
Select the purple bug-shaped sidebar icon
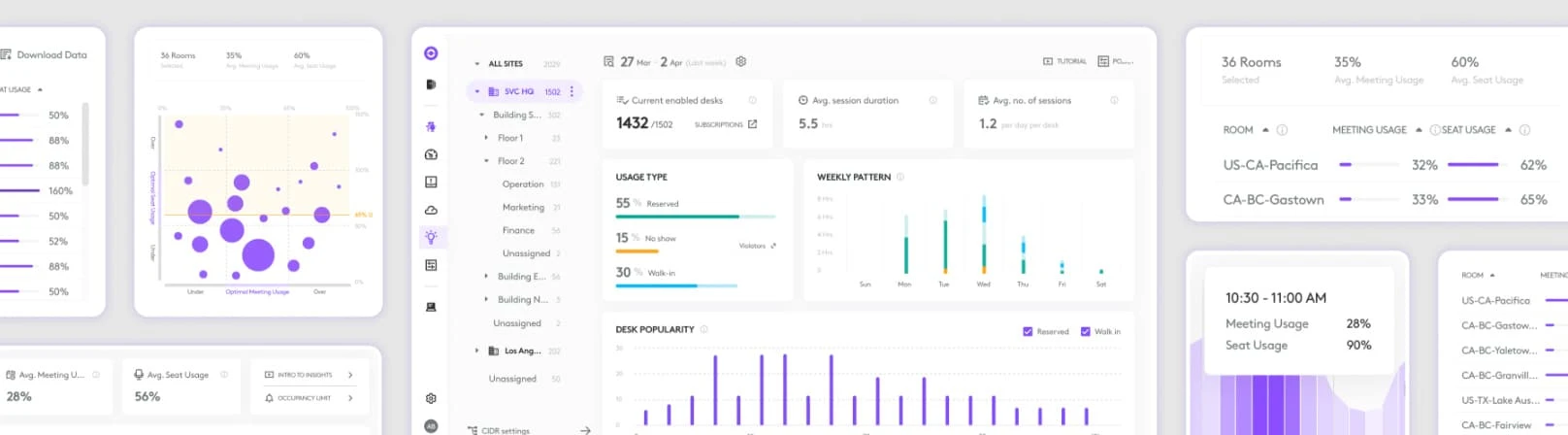tap(431, 126)
